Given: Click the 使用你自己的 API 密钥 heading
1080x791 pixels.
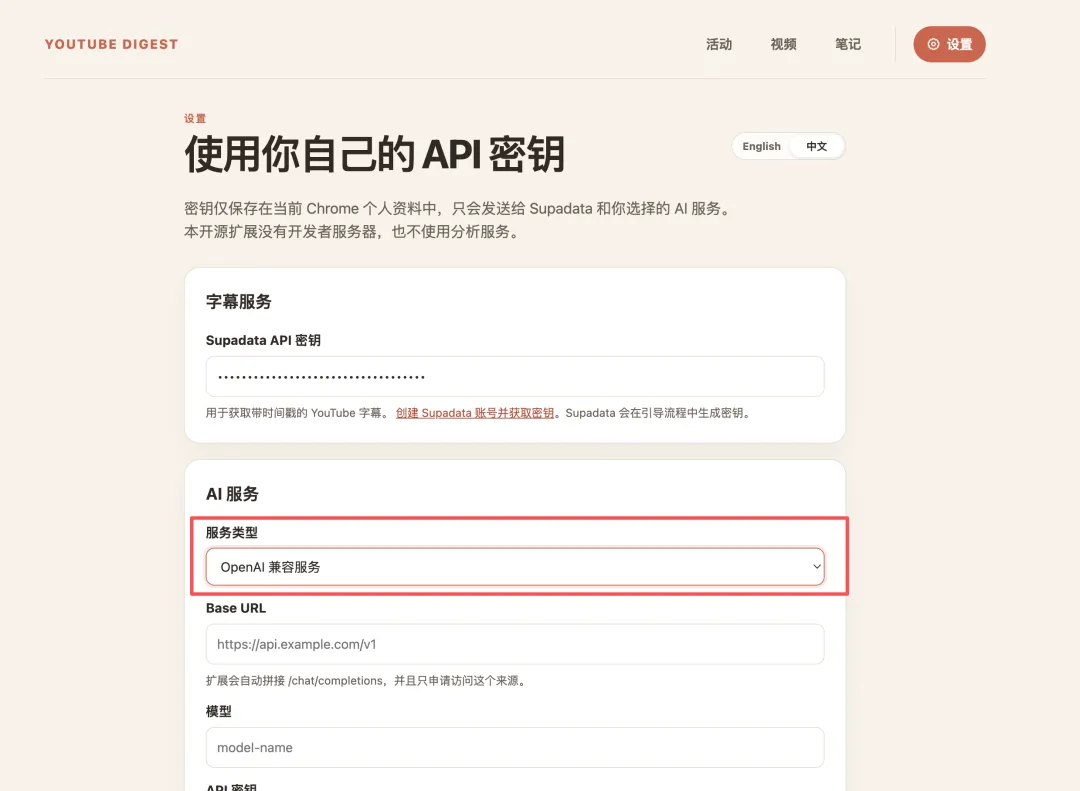Looking at the screenshot, I should [375, 154].
